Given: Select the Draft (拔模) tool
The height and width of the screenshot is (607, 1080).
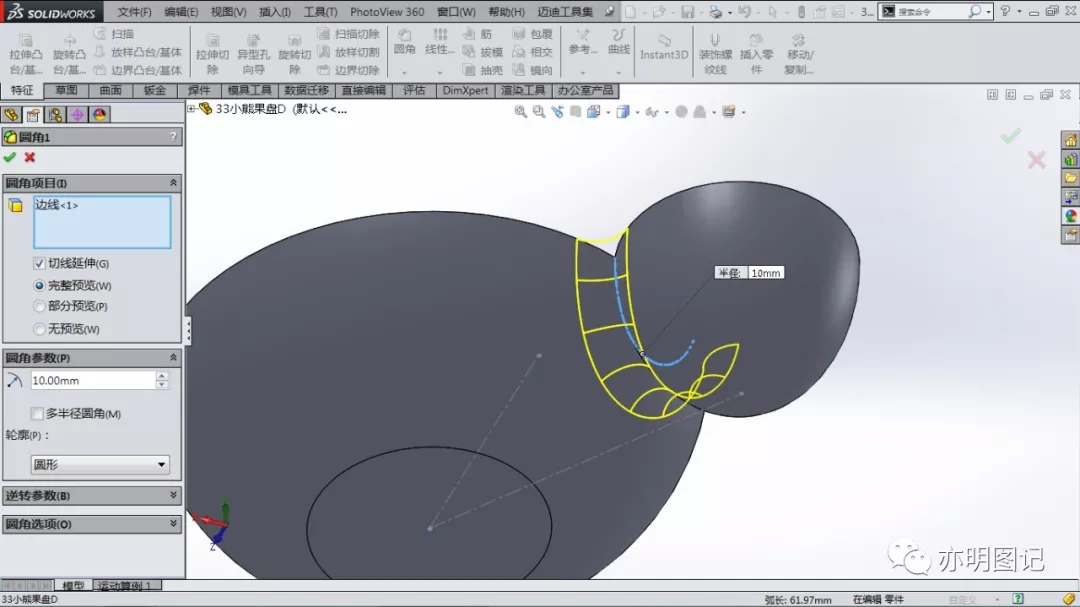Looking at the screenshot, I should (x=483, y=52).
